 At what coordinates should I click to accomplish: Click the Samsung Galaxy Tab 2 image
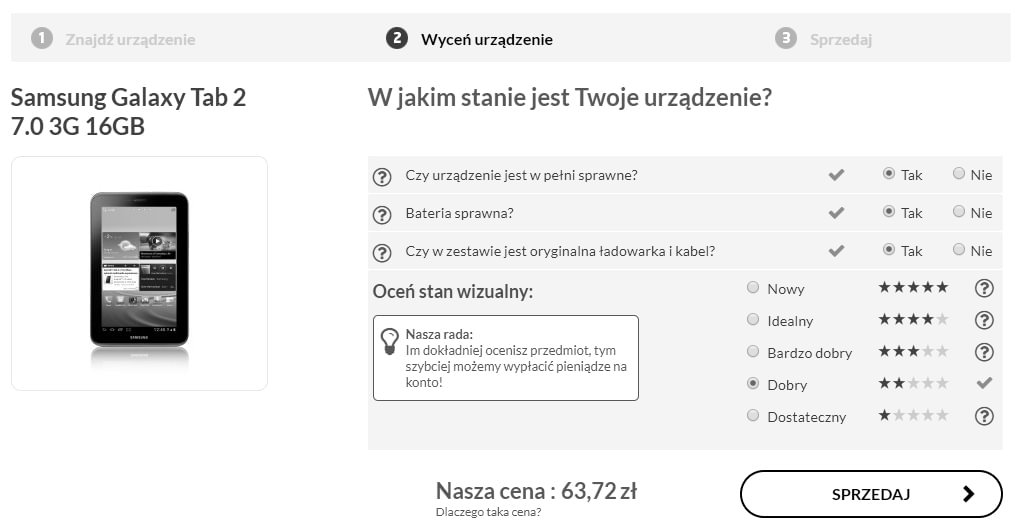coord(139,274)
